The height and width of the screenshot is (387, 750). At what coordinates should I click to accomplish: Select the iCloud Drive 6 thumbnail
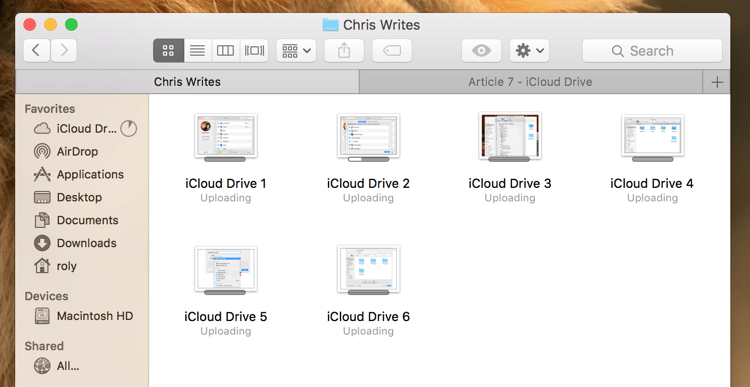(x=368, y=270)
